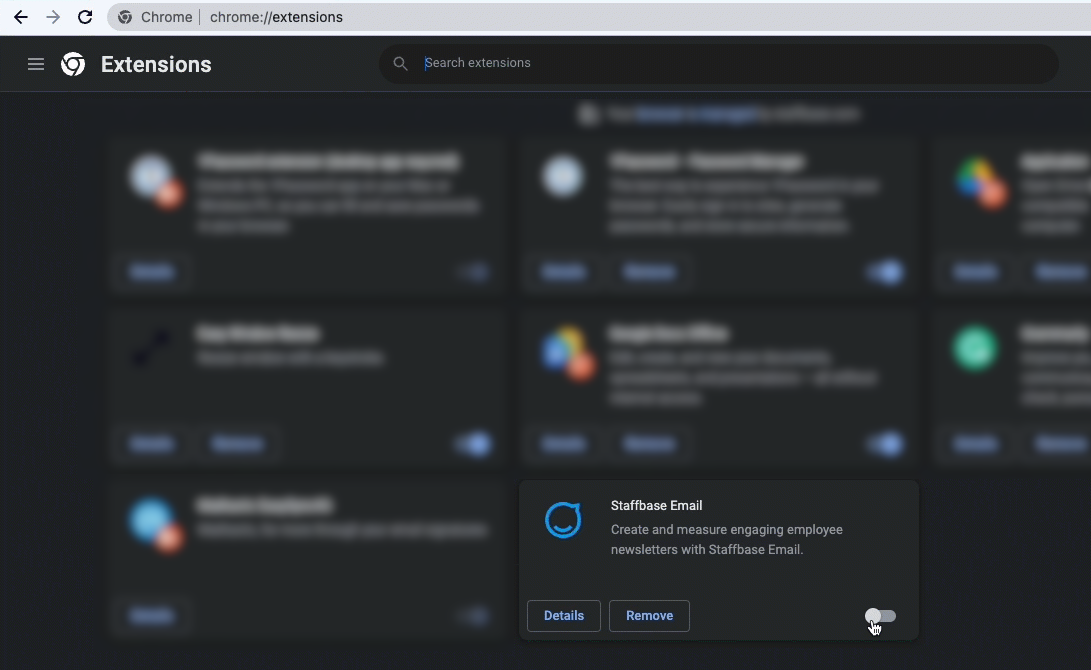Image resolution: width=1091 pixels, height=670 pixels.
Task: Click the Staffbase Email title text
Action: tap(656, 505)
